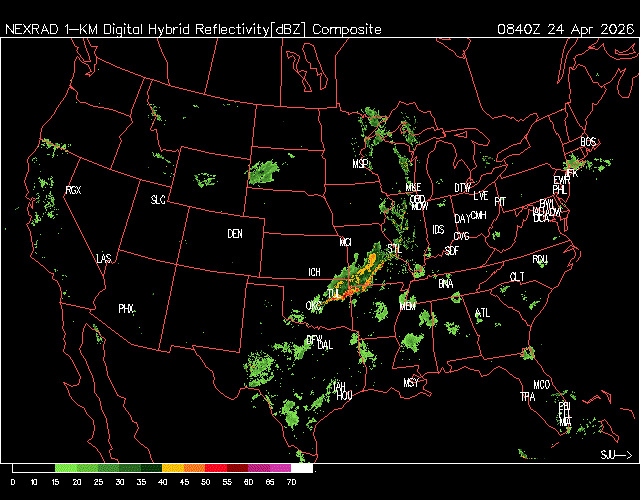Click the MSP station marker
This screenshot has height=500, width=640.
click(x=360, y=163)
